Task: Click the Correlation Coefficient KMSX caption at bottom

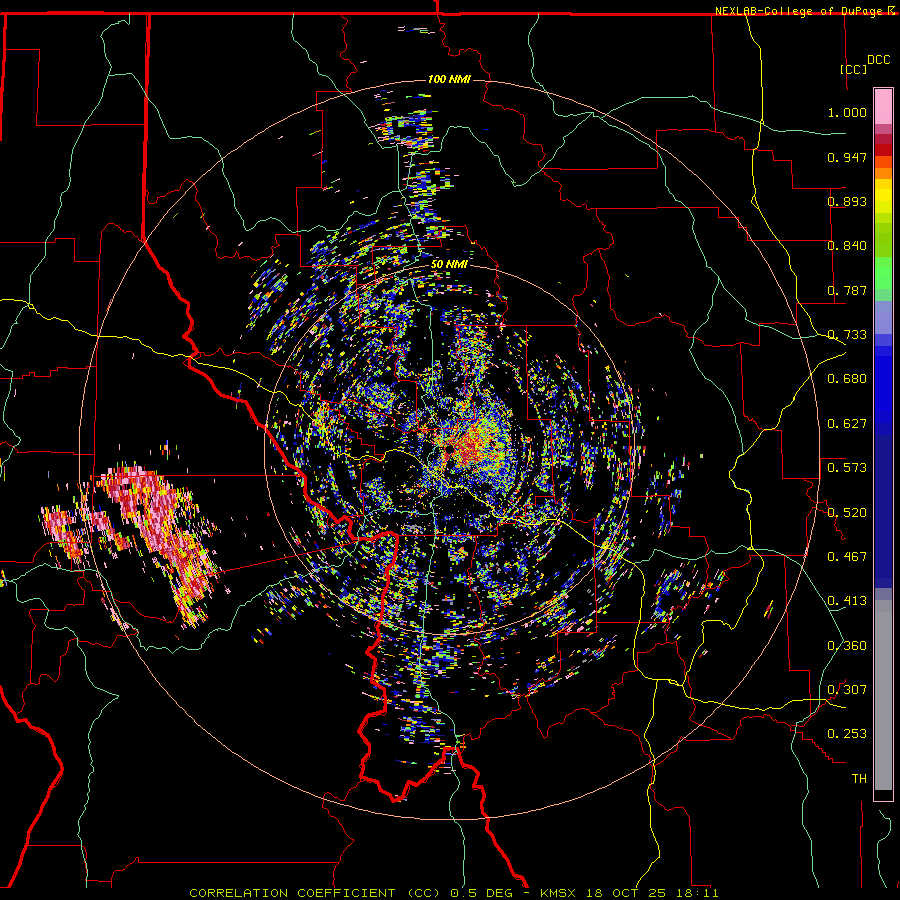Action: 453,893
